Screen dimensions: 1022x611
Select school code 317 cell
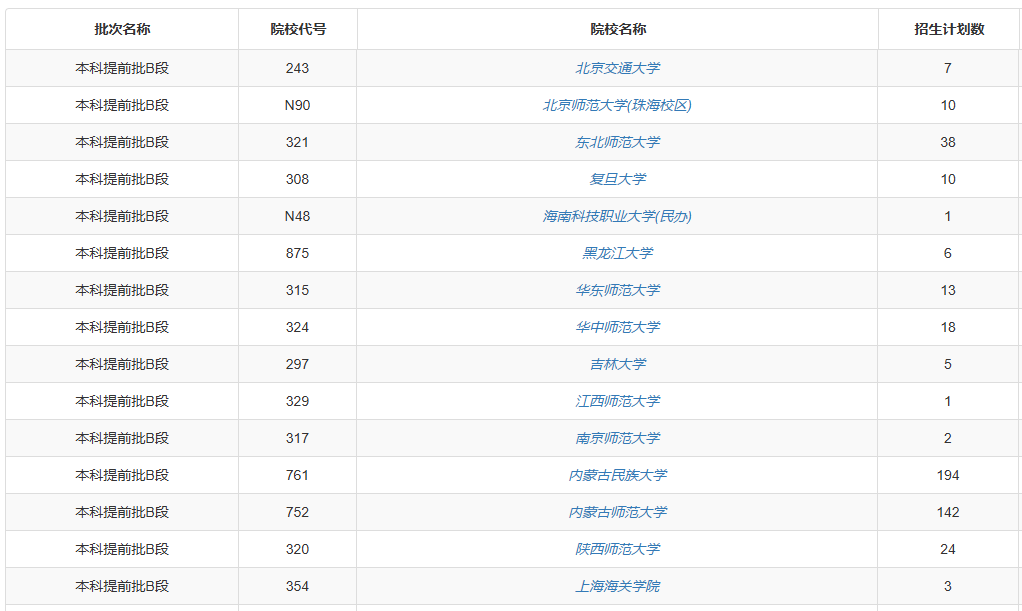point(297,438)
